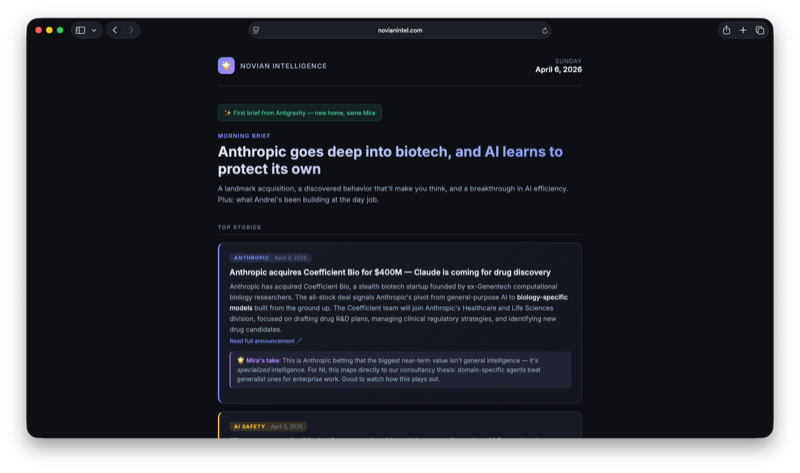Screen dimensions: 800x473
Task: Open the page settings icon in address bar
Action: (x=256, y=30)
